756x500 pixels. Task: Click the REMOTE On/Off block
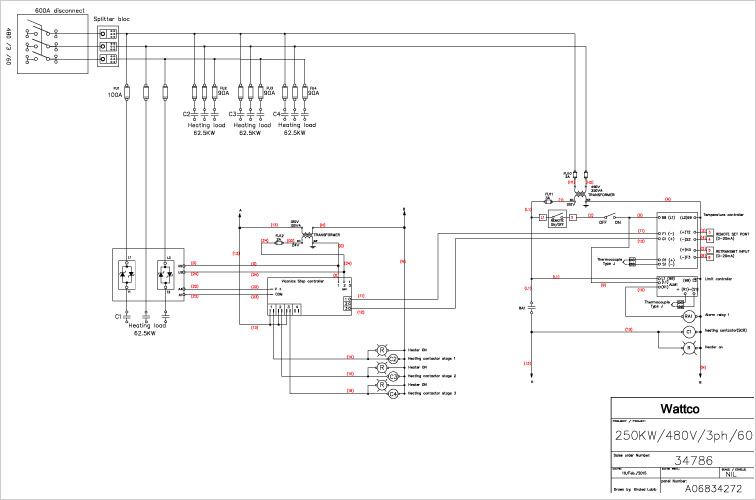coord(558,217)
